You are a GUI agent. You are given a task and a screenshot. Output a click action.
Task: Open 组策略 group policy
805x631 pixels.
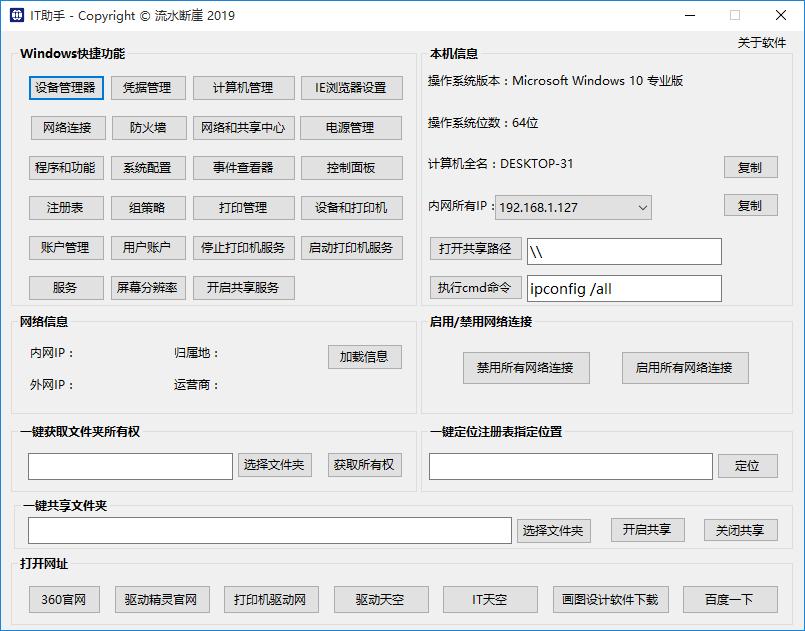pyautogui.click(x=148, y=208)
